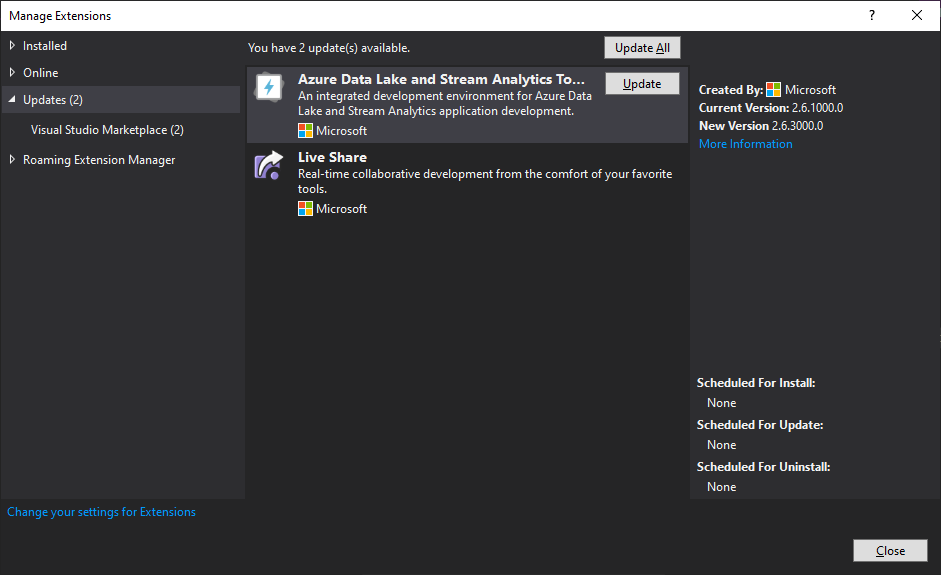Click the 'You have 2 update(s) available' message
The image size is (941, 575).
tap(329, 48)
